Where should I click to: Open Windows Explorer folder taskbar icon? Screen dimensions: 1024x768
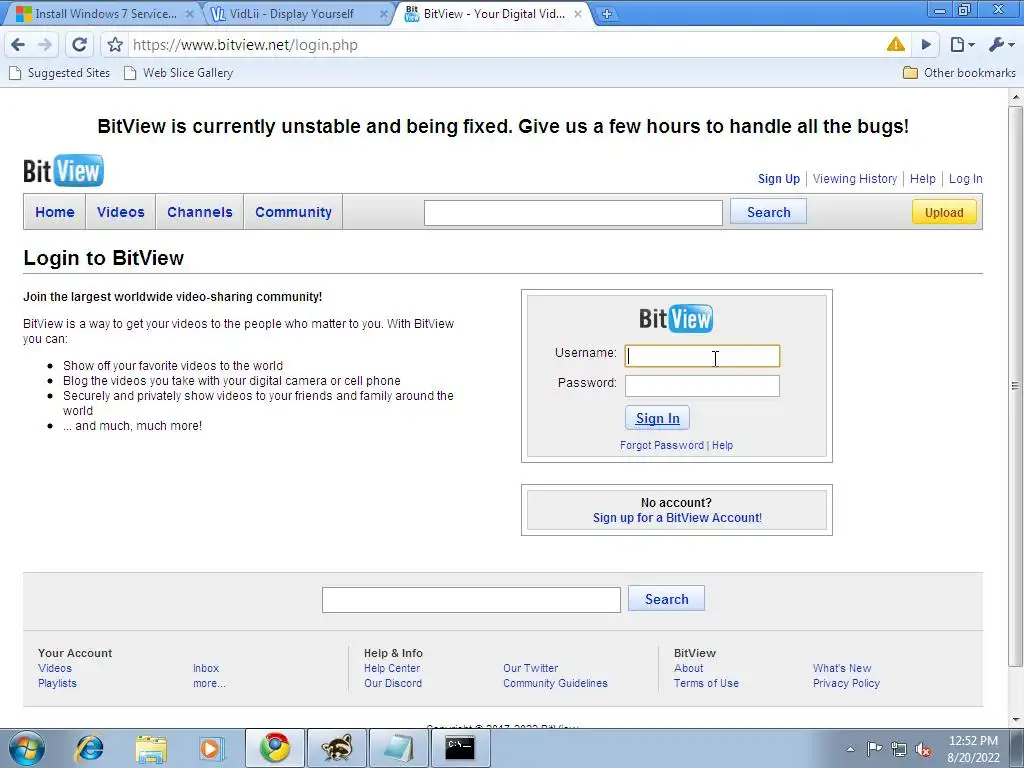coord(151,748)
